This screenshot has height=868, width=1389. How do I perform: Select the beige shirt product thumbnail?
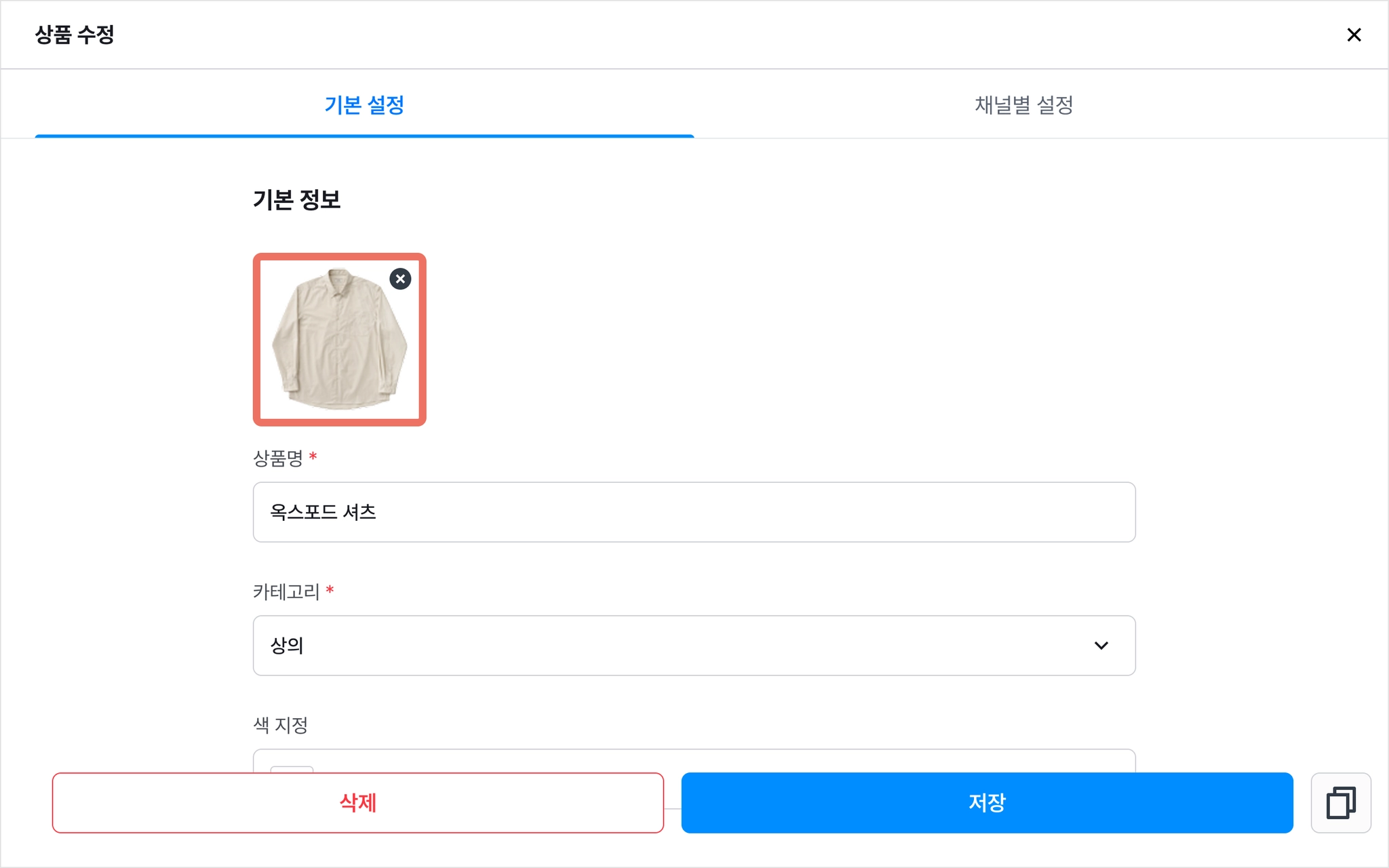pyautogui.click(x=340, y=340)
